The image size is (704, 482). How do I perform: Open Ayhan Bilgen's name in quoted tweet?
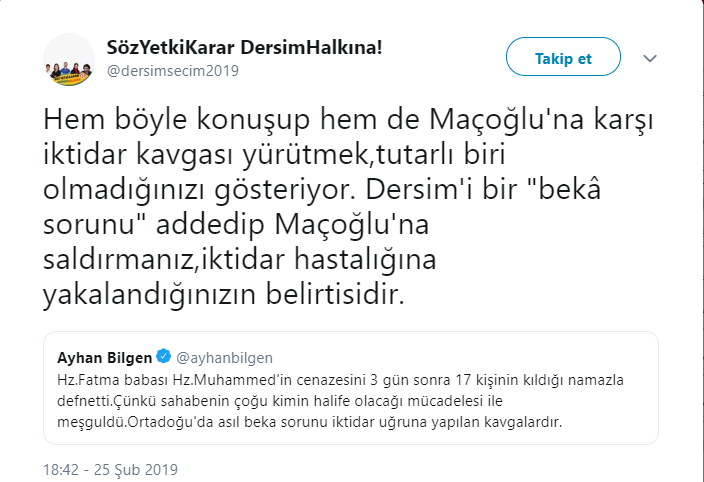click(106, 357)
